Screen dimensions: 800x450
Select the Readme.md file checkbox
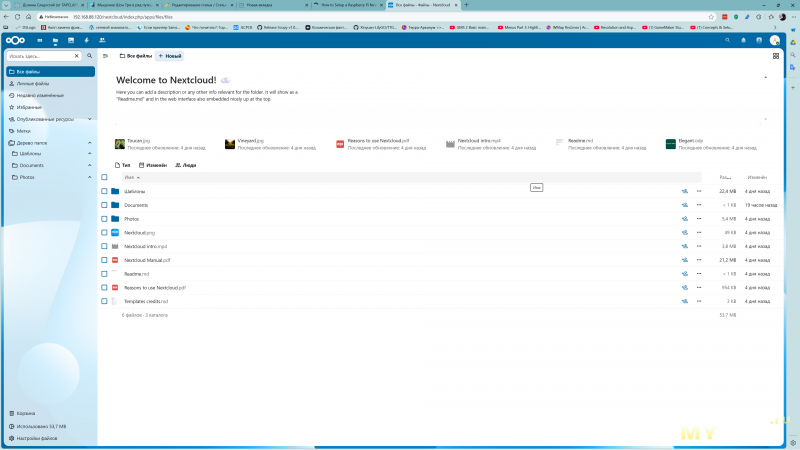[x=104, y=273]
